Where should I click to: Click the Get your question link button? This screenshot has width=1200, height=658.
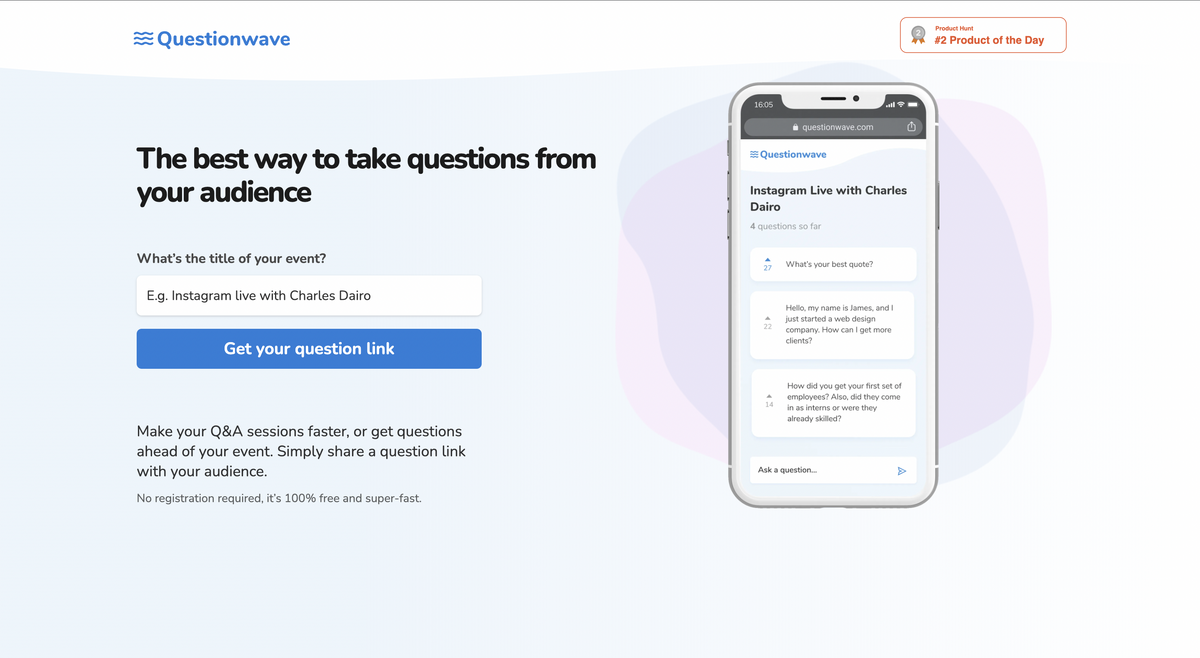[x=309, y=349]
